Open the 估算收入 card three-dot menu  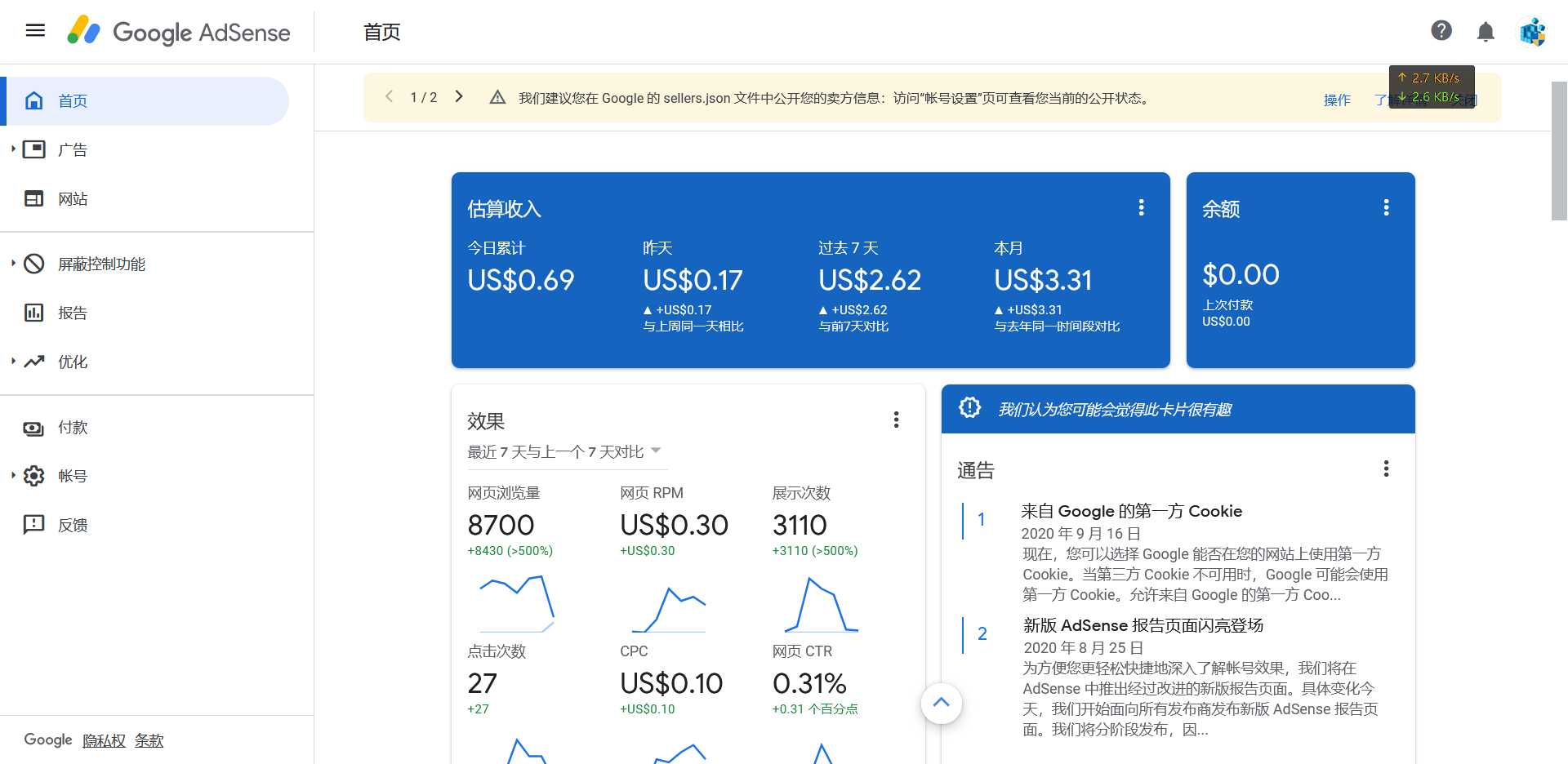click(1141, 207)
